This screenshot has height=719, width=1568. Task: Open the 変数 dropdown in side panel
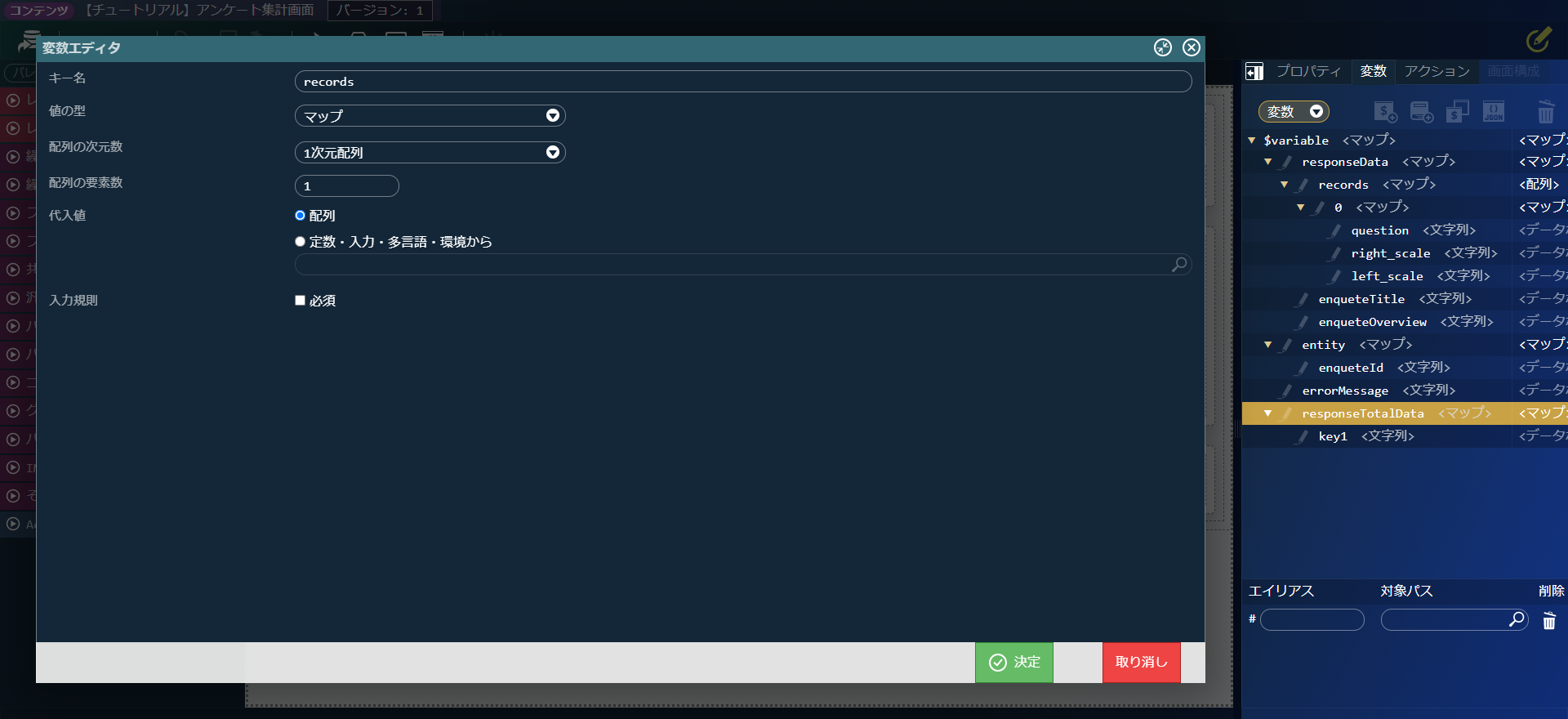point(1294,112)
